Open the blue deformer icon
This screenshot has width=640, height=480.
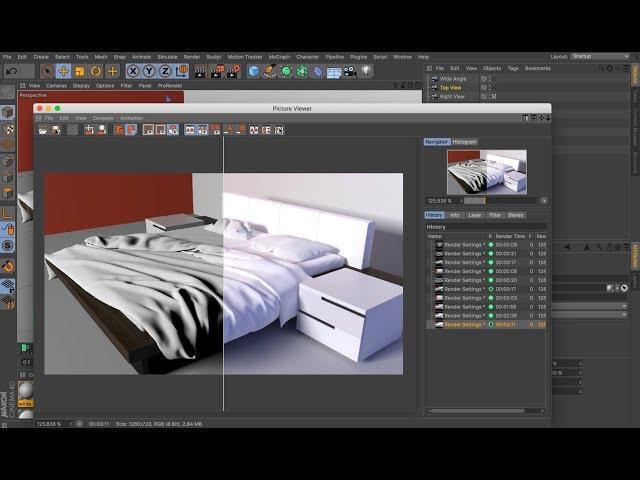[x=318, y=72]
